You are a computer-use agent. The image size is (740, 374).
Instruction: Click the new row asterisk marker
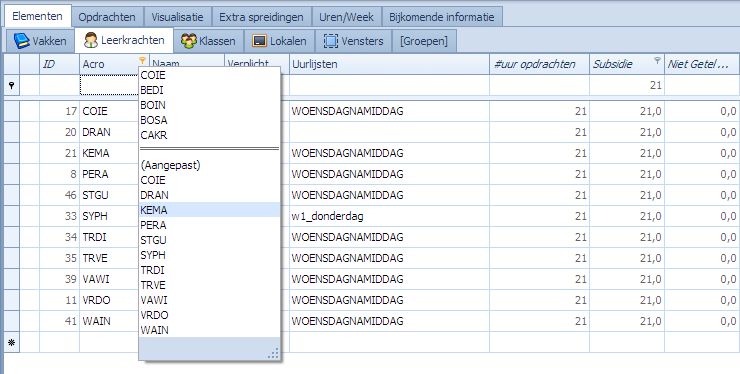point(11,342)
